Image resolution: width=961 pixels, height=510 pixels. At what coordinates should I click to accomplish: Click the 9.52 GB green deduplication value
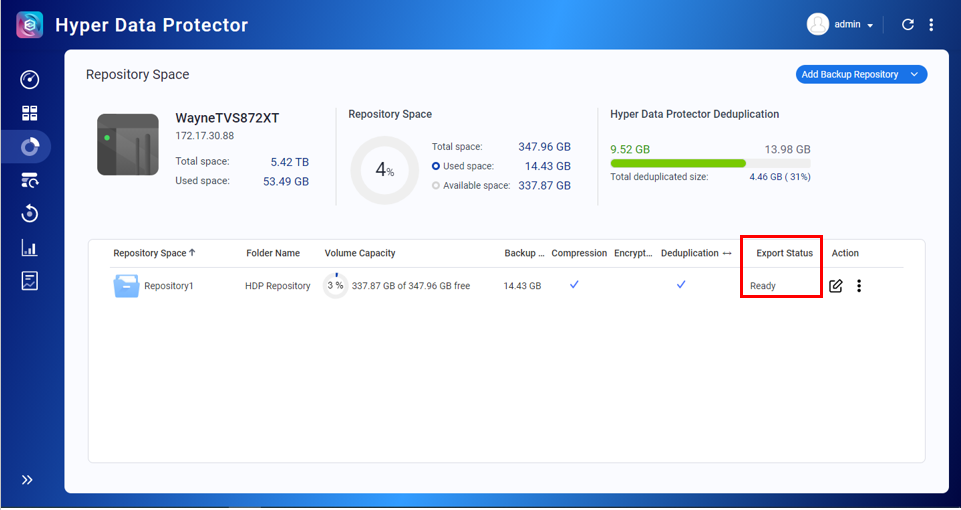tap(630, 150)
